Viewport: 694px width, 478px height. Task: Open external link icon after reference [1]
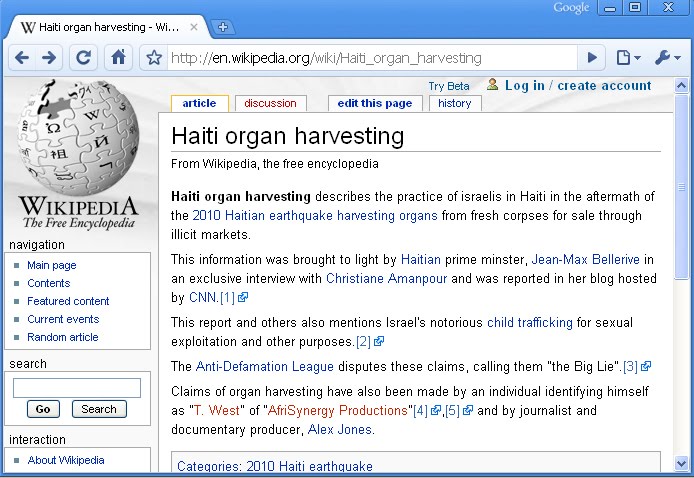(x=243, y=297)
